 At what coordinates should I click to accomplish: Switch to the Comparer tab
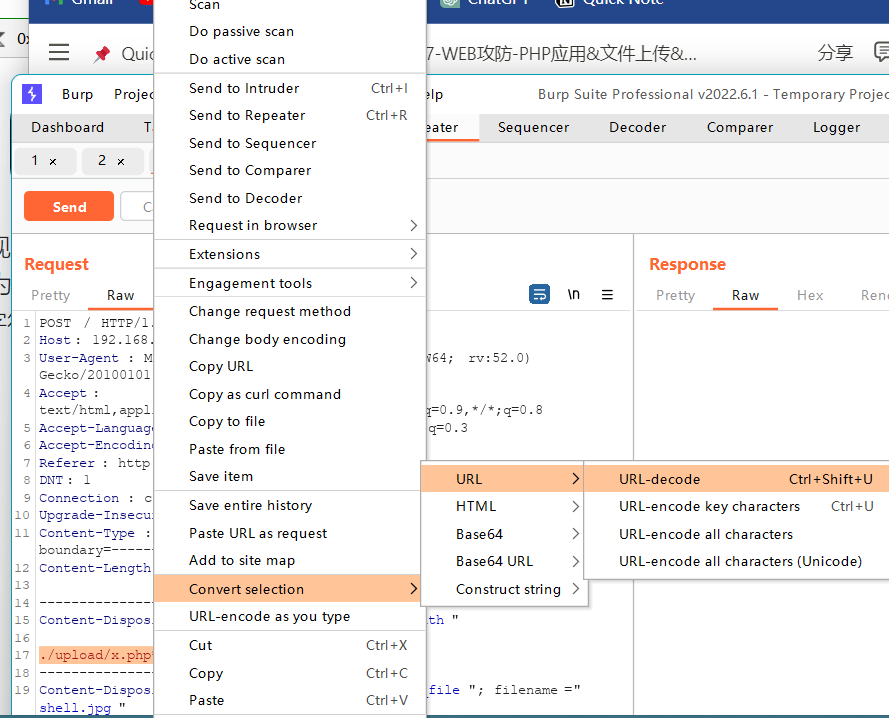click(x=739, y=127)
